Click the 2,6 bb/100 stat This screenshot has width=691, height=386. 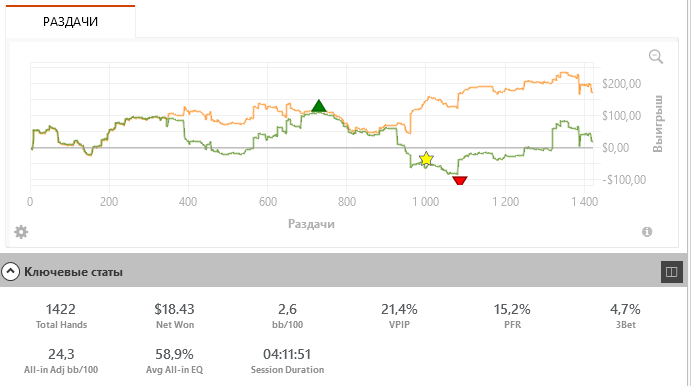click(x=287, y=316)
